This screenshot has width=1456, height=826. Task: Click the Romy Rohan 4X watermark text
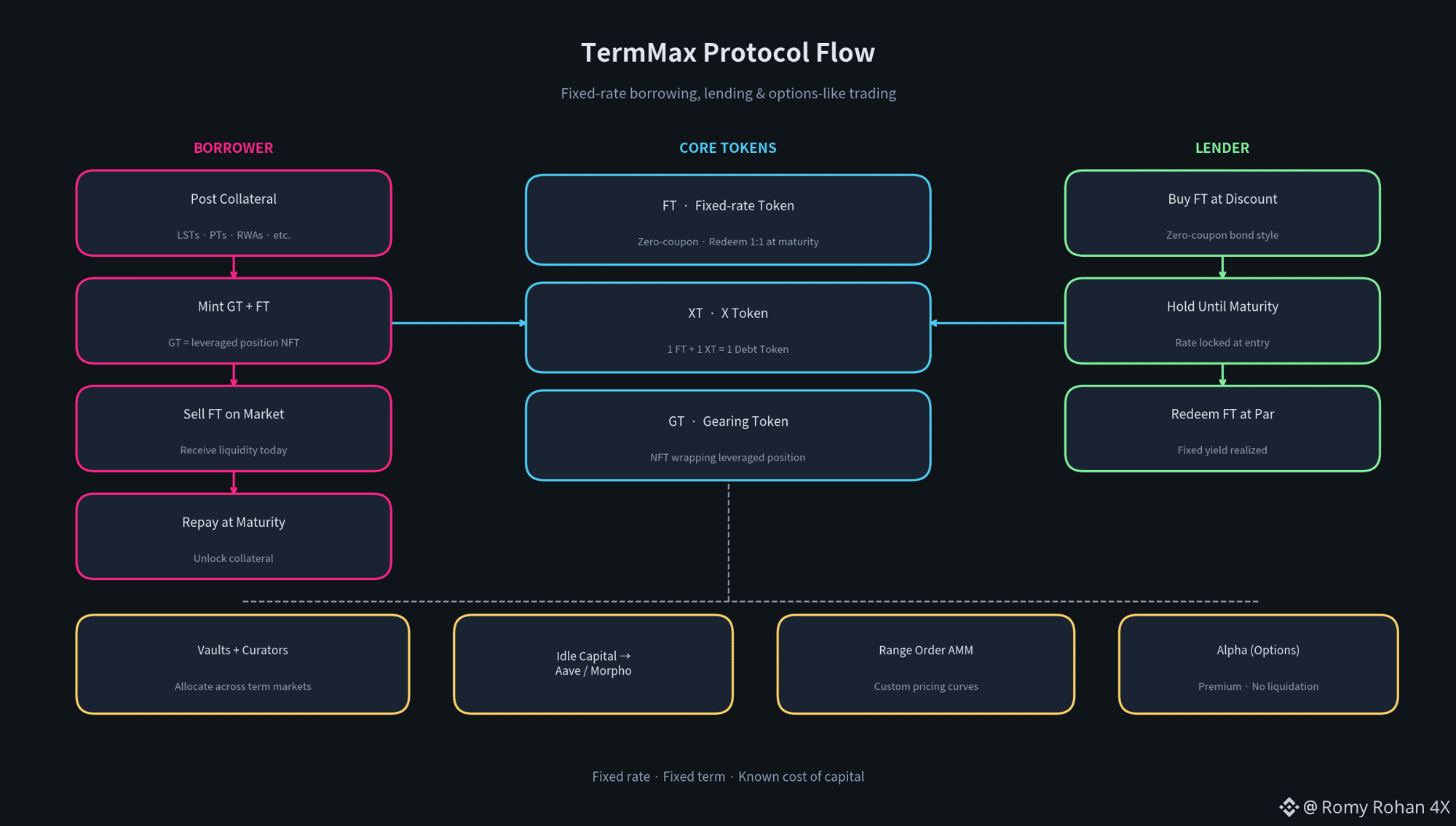pos(1376,807)
